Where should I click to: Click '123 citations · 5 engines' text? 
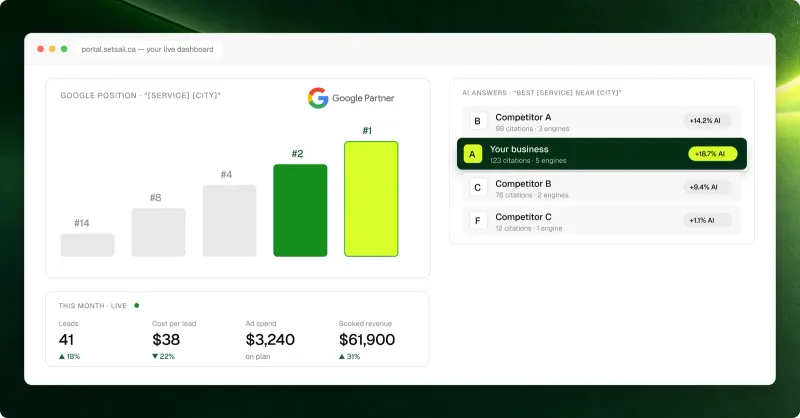528,161
